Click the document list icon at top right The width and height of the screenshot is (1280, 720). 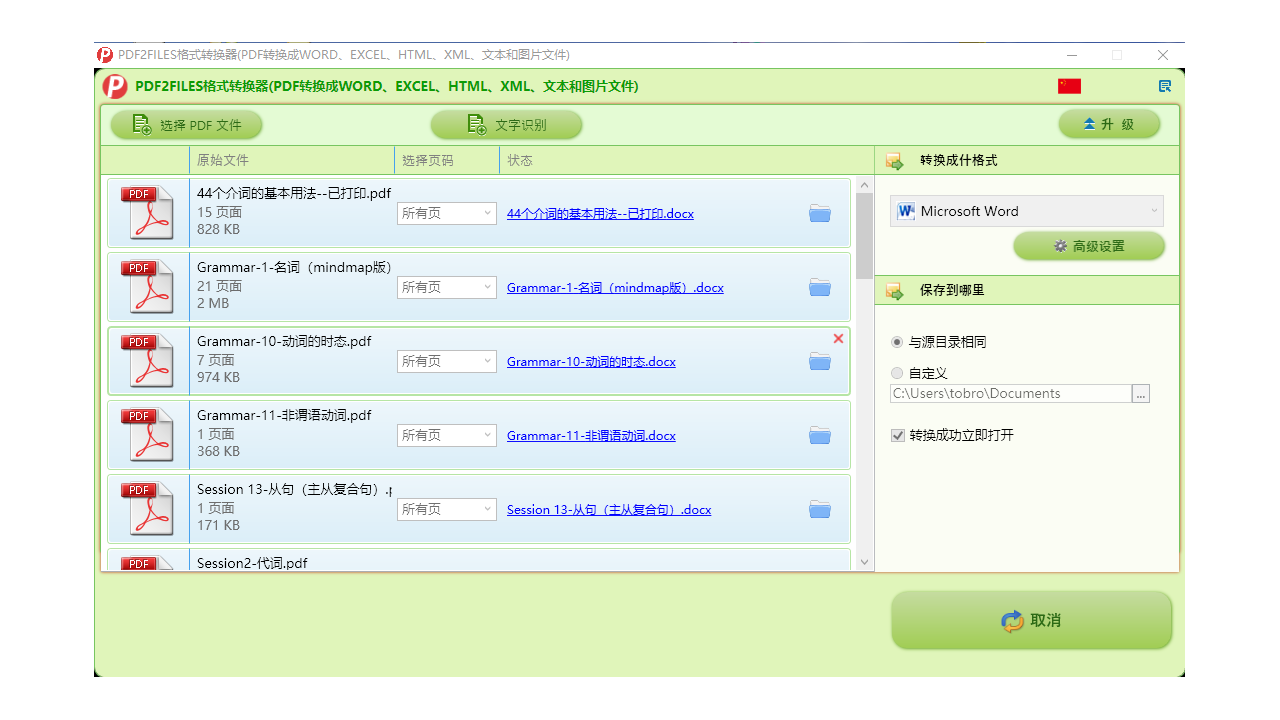click(x=1164, y=85)
